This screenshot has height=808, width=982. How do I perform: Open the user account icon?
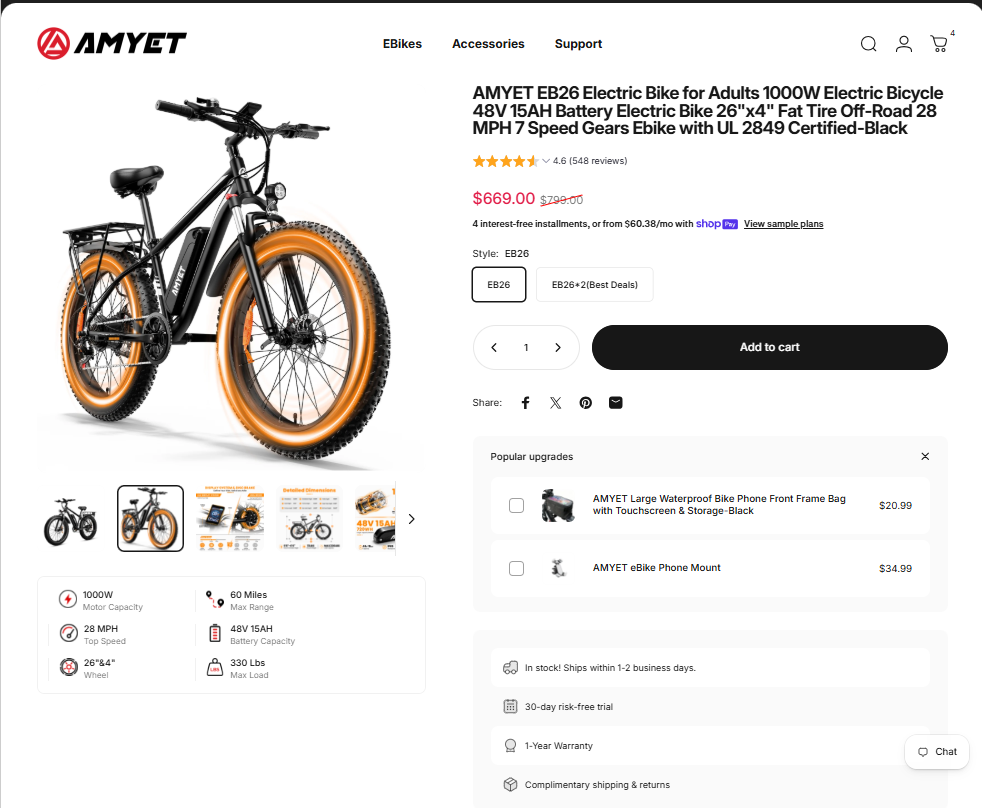pyautogui.click(x=903, y=44)
